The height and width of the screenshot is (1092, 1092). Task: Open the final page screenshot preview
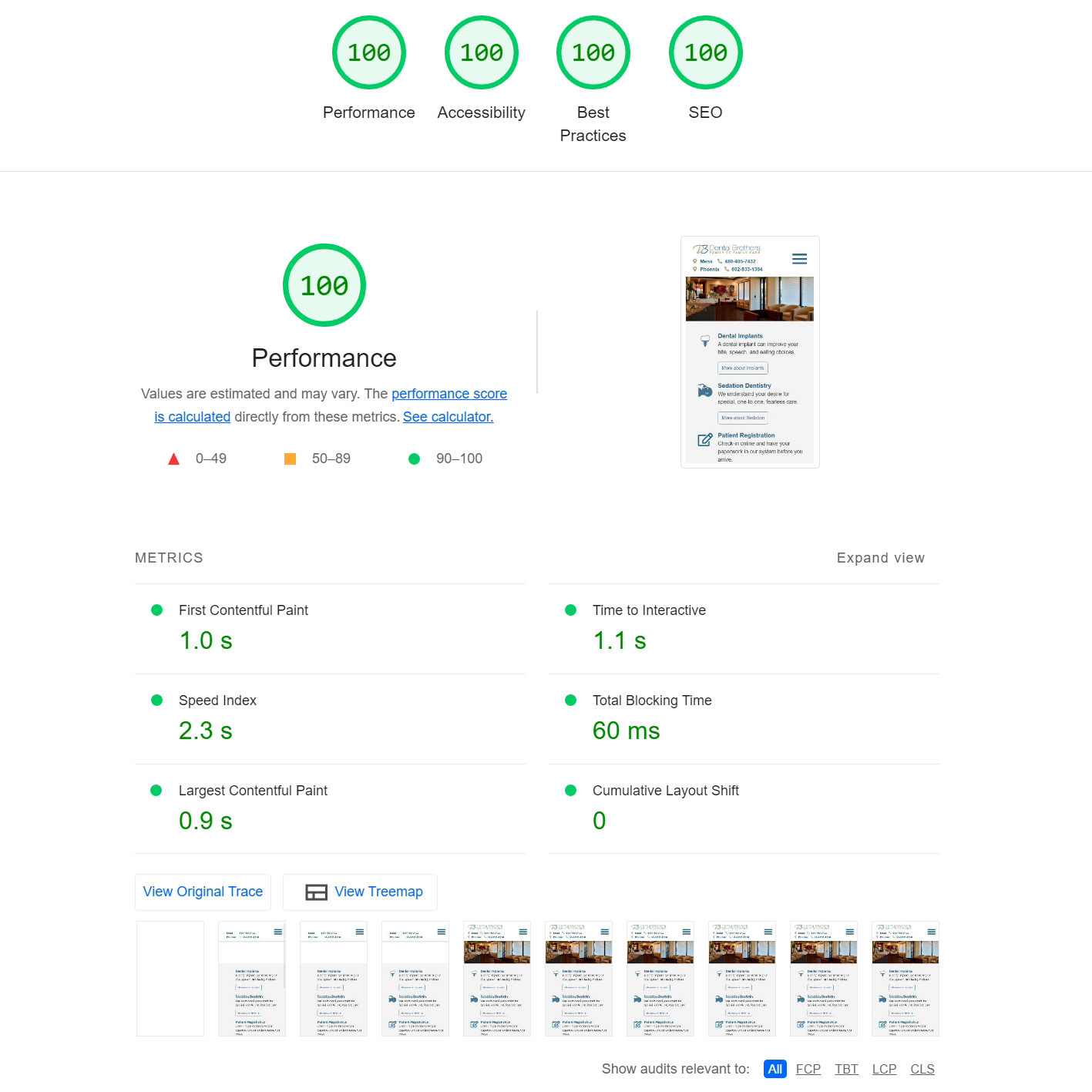pyautogui.click(x=749, y=352)
